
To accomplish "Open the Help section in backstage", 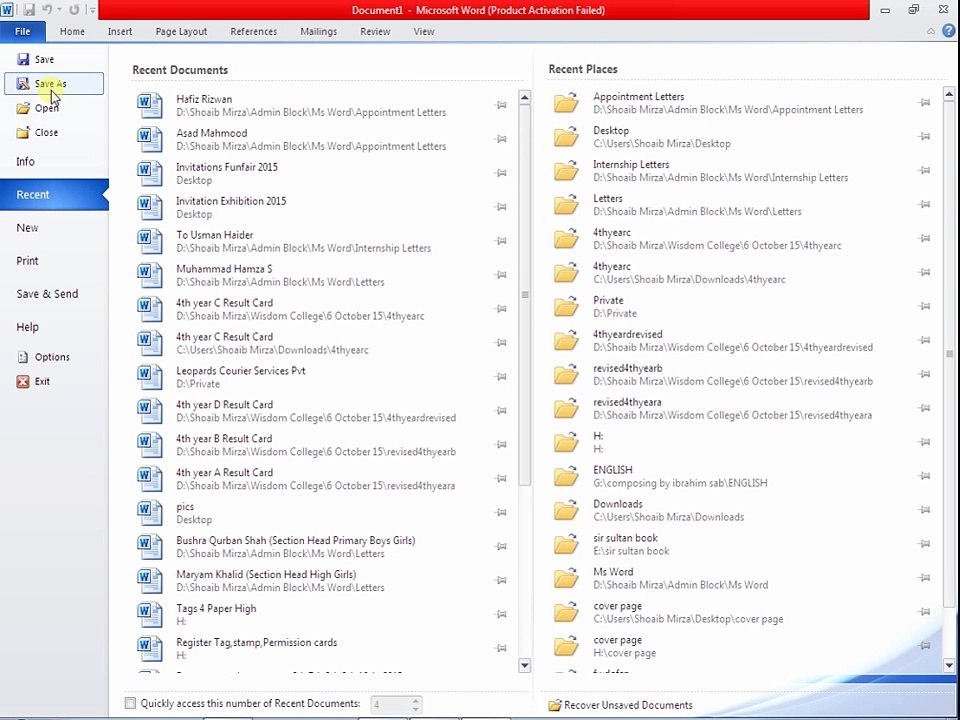I will (x=27, y=327).
